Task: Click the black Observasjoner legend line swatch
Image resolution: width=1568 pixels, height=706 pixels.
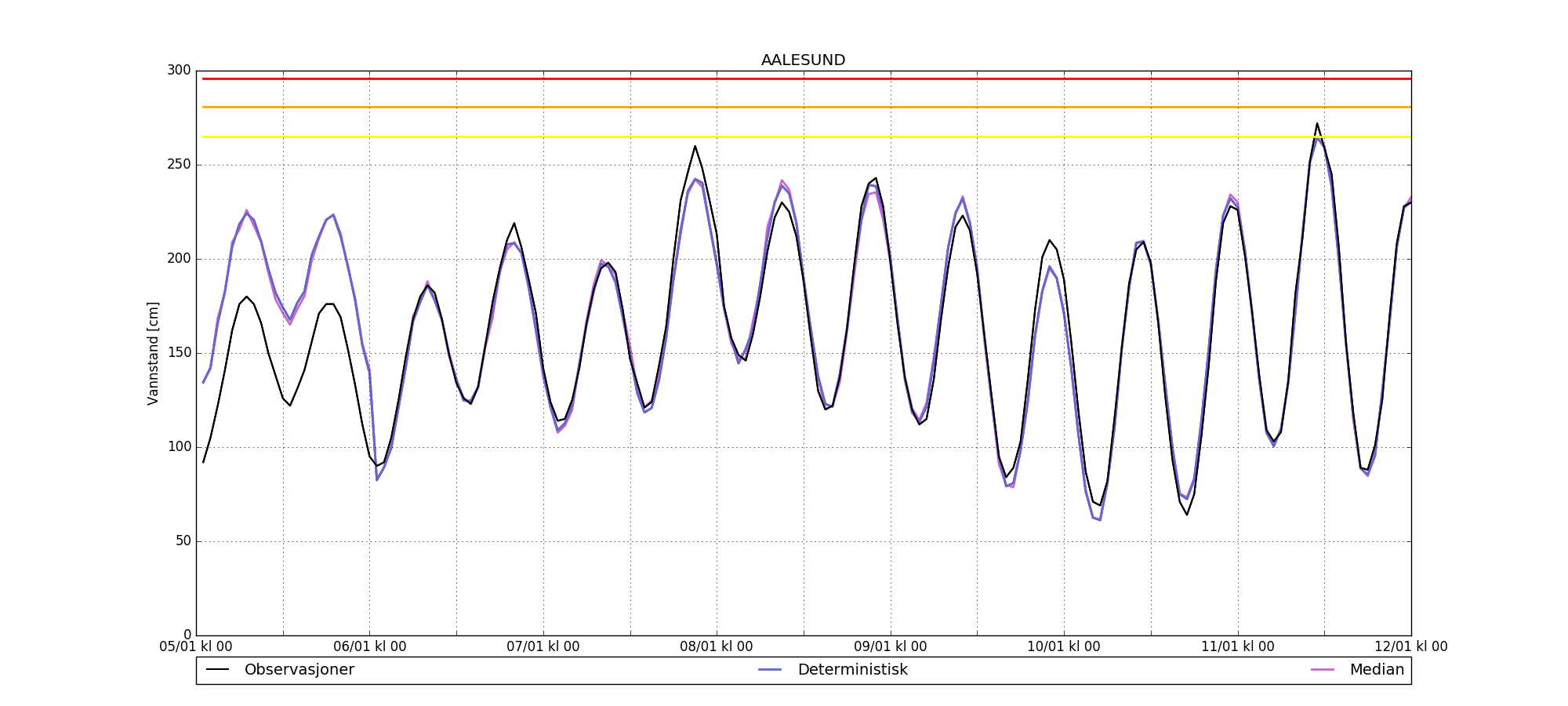Action: 217,670
